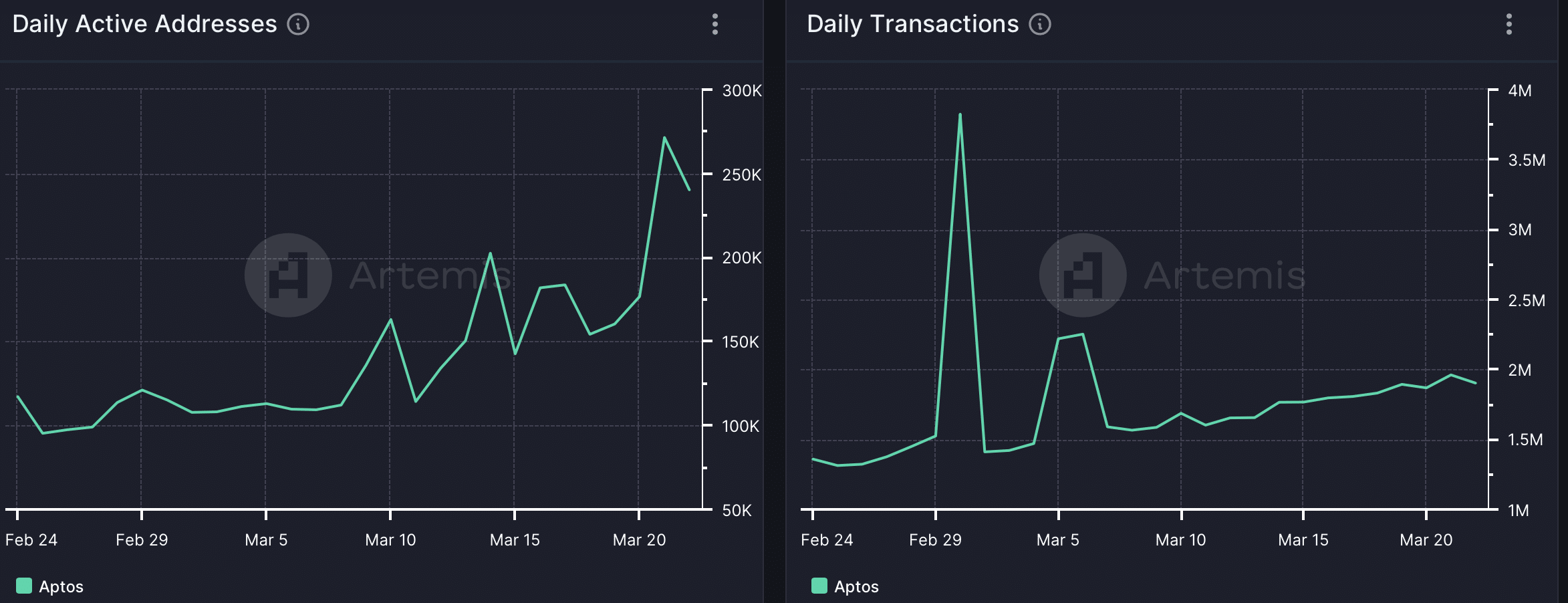Click 1.5M axis label on transactions chart
The width and height of the screenshot is (1568, 603).
point(1526,440)
